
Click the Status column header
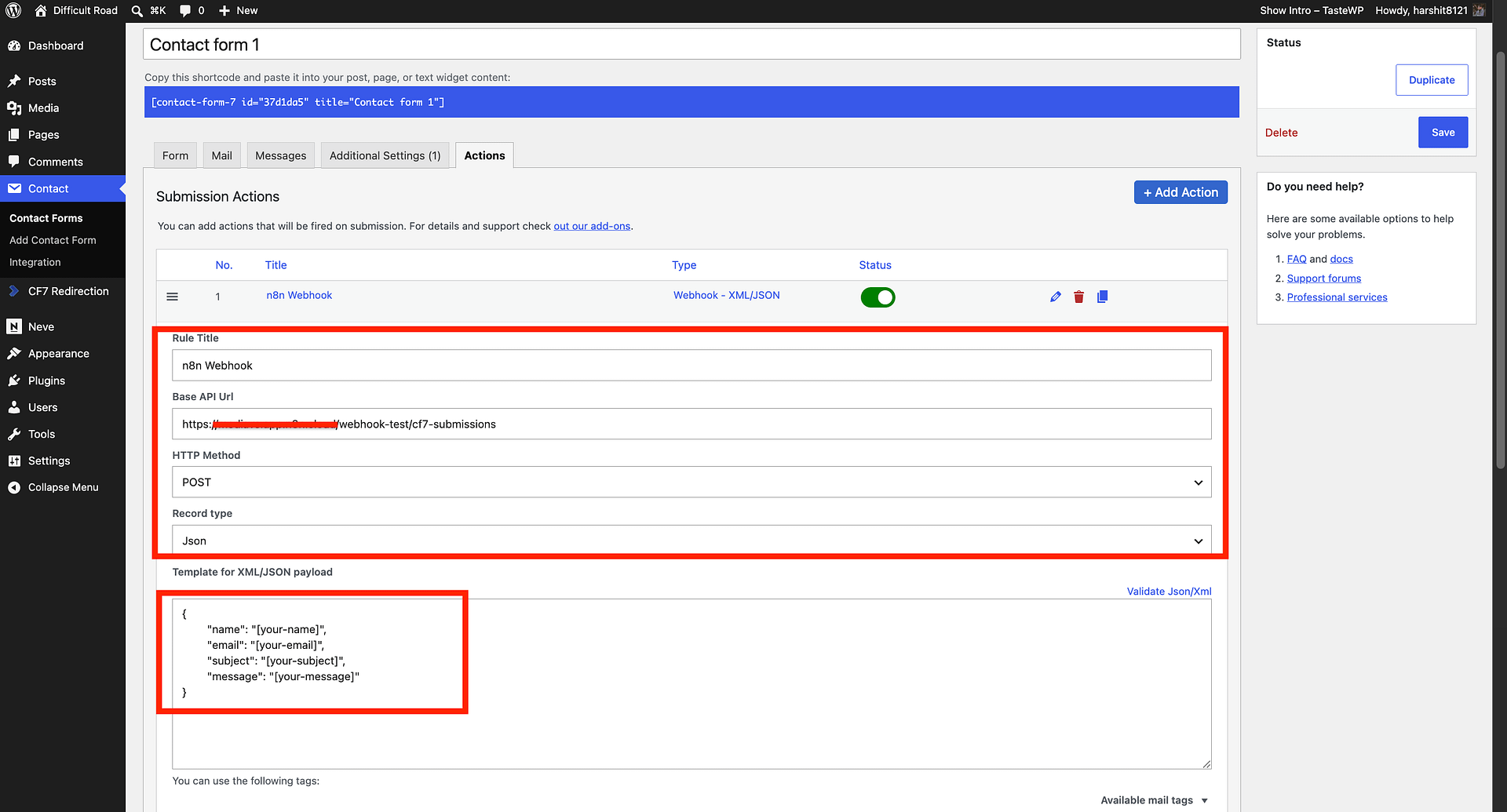(875, 265)
